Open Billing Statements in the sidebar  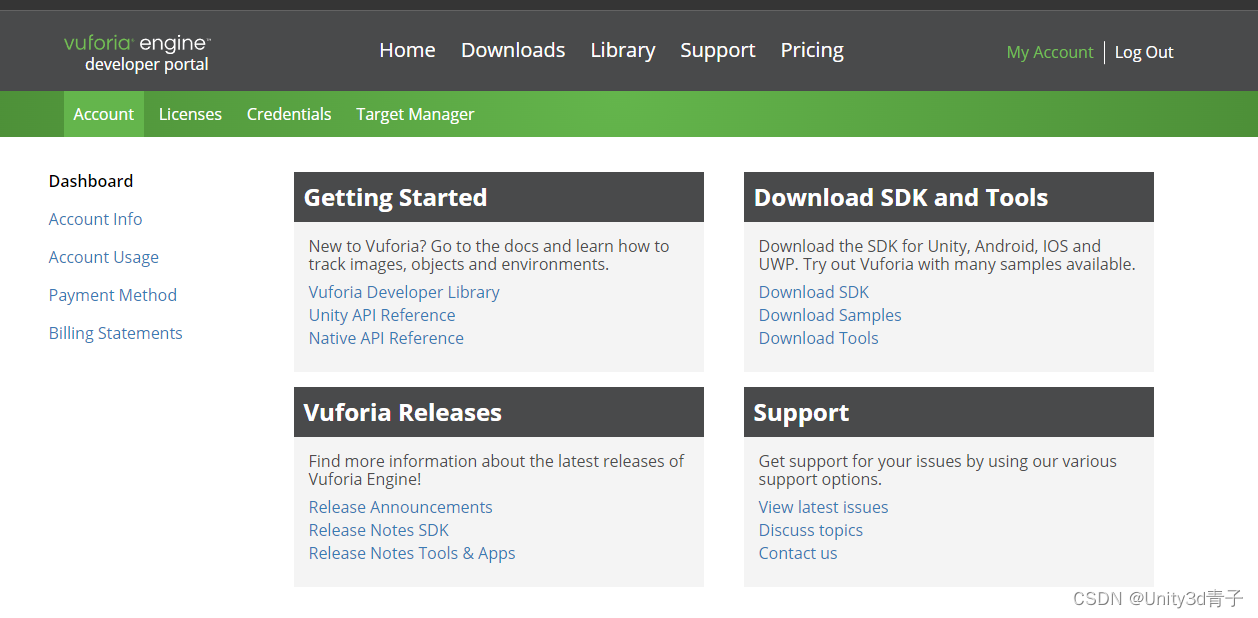pyautogui.click(x=116, y=333)
